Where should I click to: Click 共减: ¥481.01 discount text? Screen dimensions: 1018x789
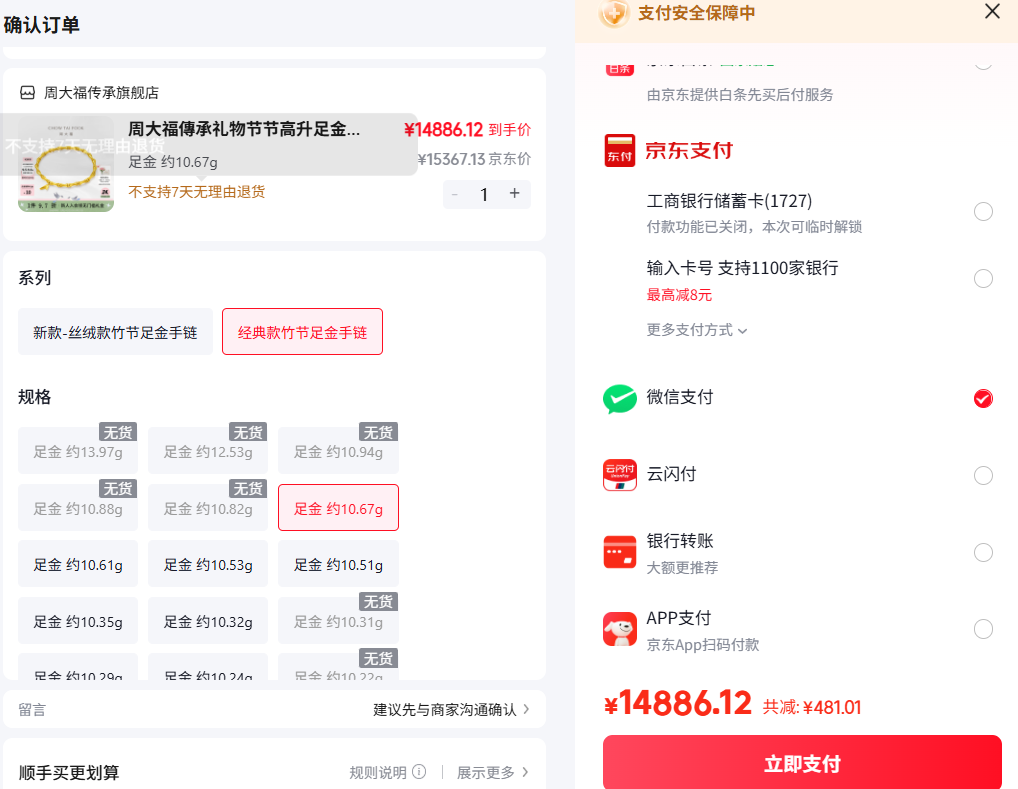(812, 707)
